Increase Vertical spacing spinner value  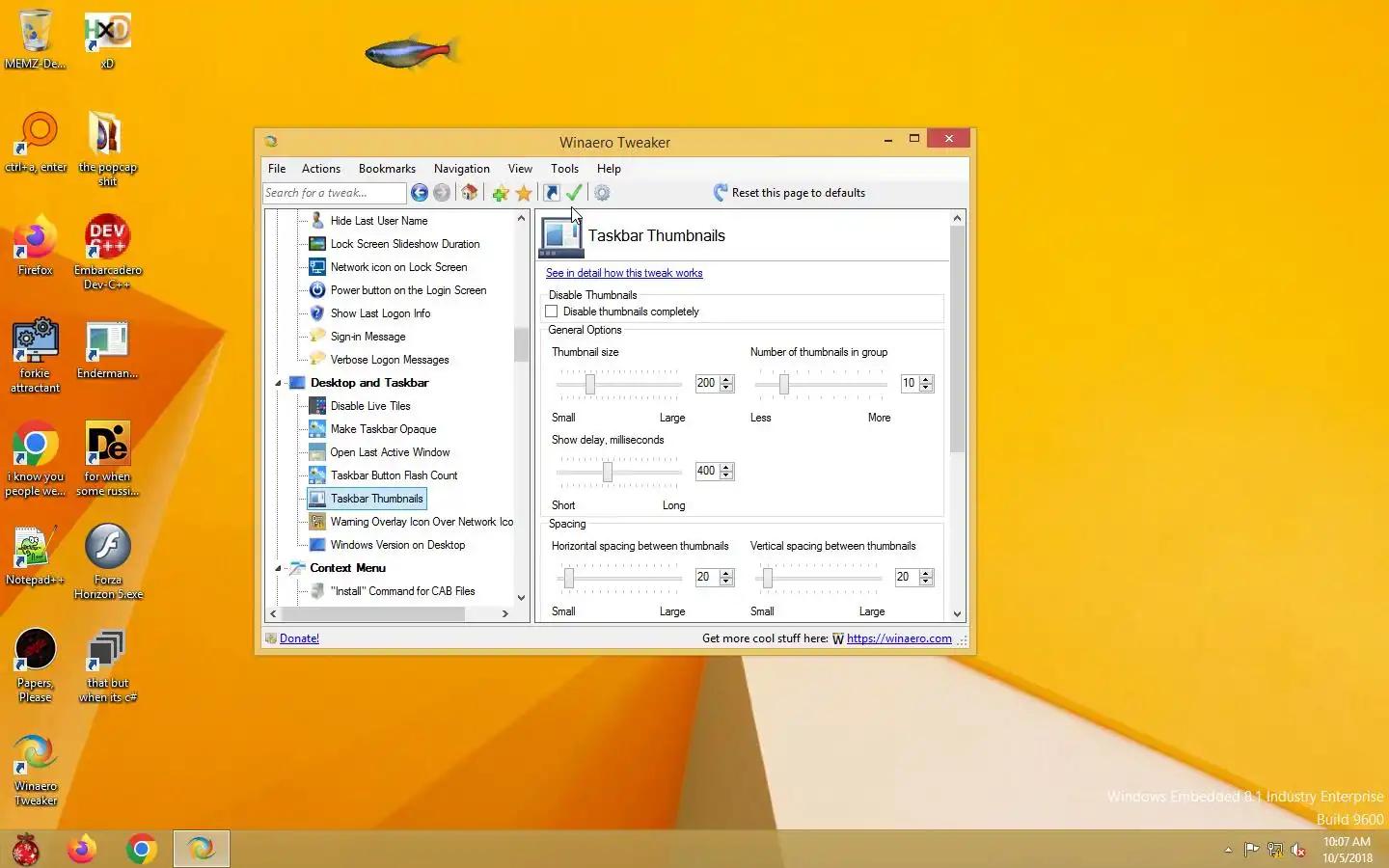[927, 573]
